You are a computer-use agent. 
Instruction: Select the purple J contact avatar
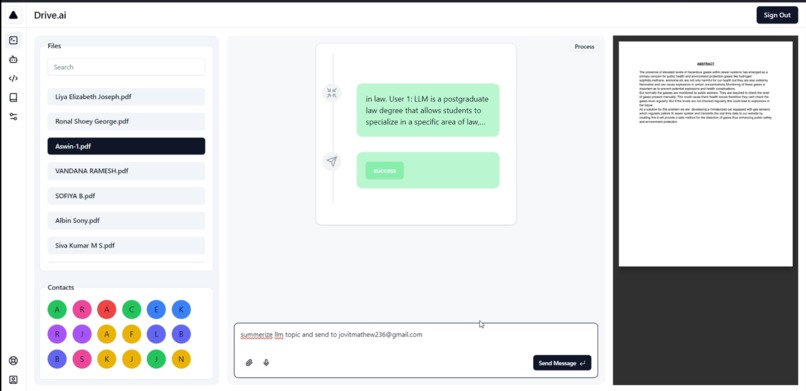click(82, 334)
